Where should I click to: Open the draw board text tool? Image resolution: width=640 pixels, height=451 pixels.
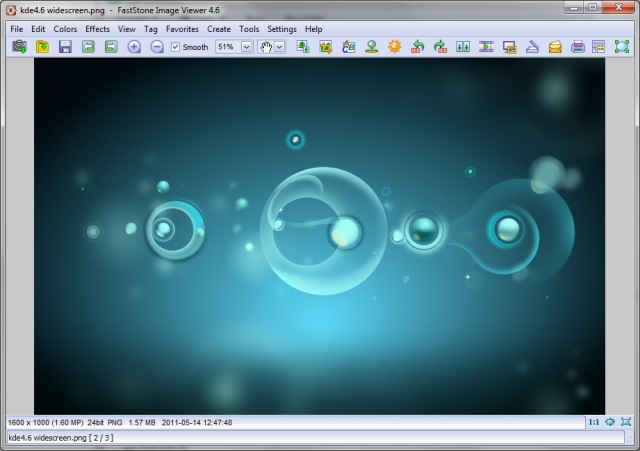pyautogui.click(x=349, y=47)
